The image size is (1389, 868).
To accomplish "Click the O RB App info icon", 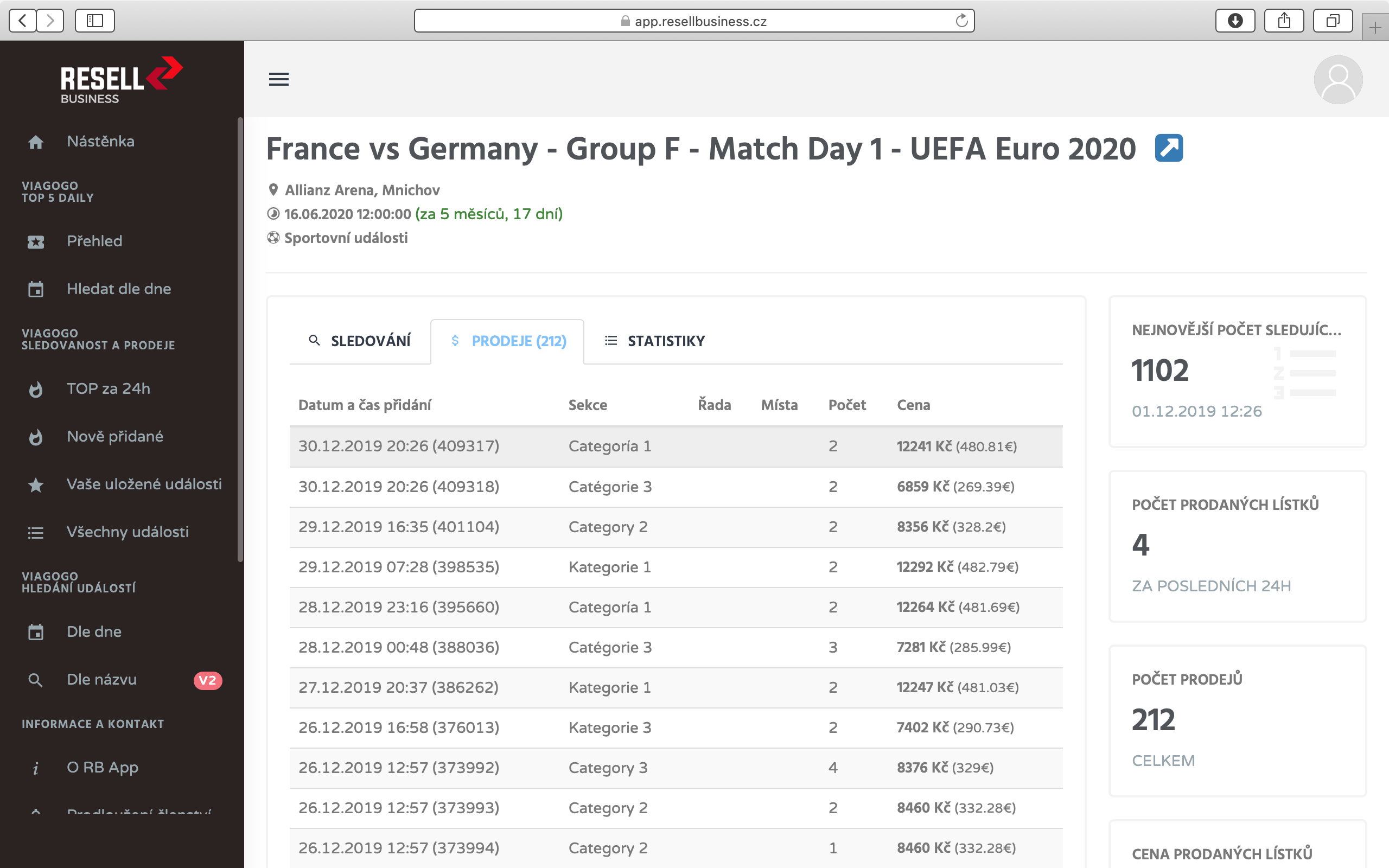I will pos(36,768).
